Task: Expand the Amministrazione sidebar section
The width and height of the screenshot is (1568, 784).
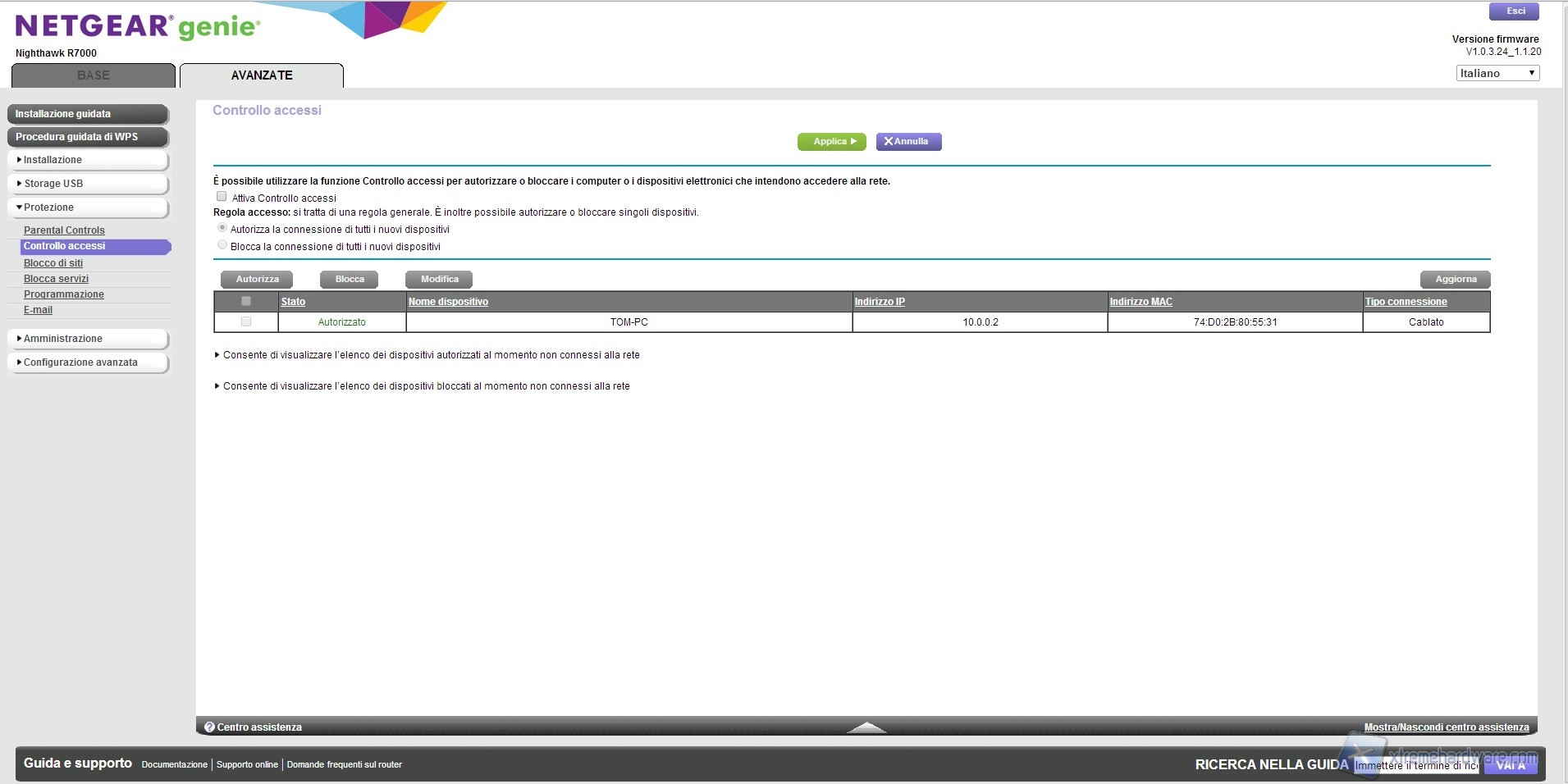Action: [x=62, y=339]
